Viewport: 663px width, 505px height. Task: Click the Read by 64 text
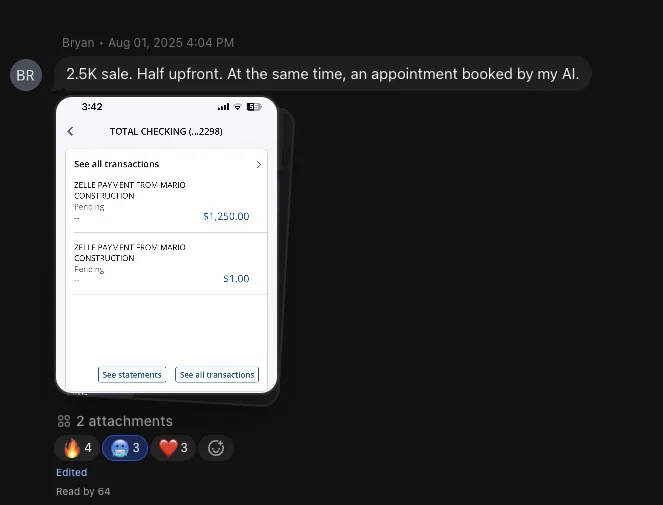tap(83, 491)
